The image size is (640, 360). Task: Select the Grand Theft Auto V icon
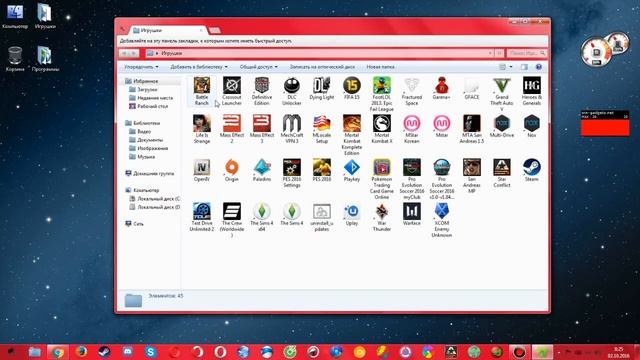click(x=502, y=93)
